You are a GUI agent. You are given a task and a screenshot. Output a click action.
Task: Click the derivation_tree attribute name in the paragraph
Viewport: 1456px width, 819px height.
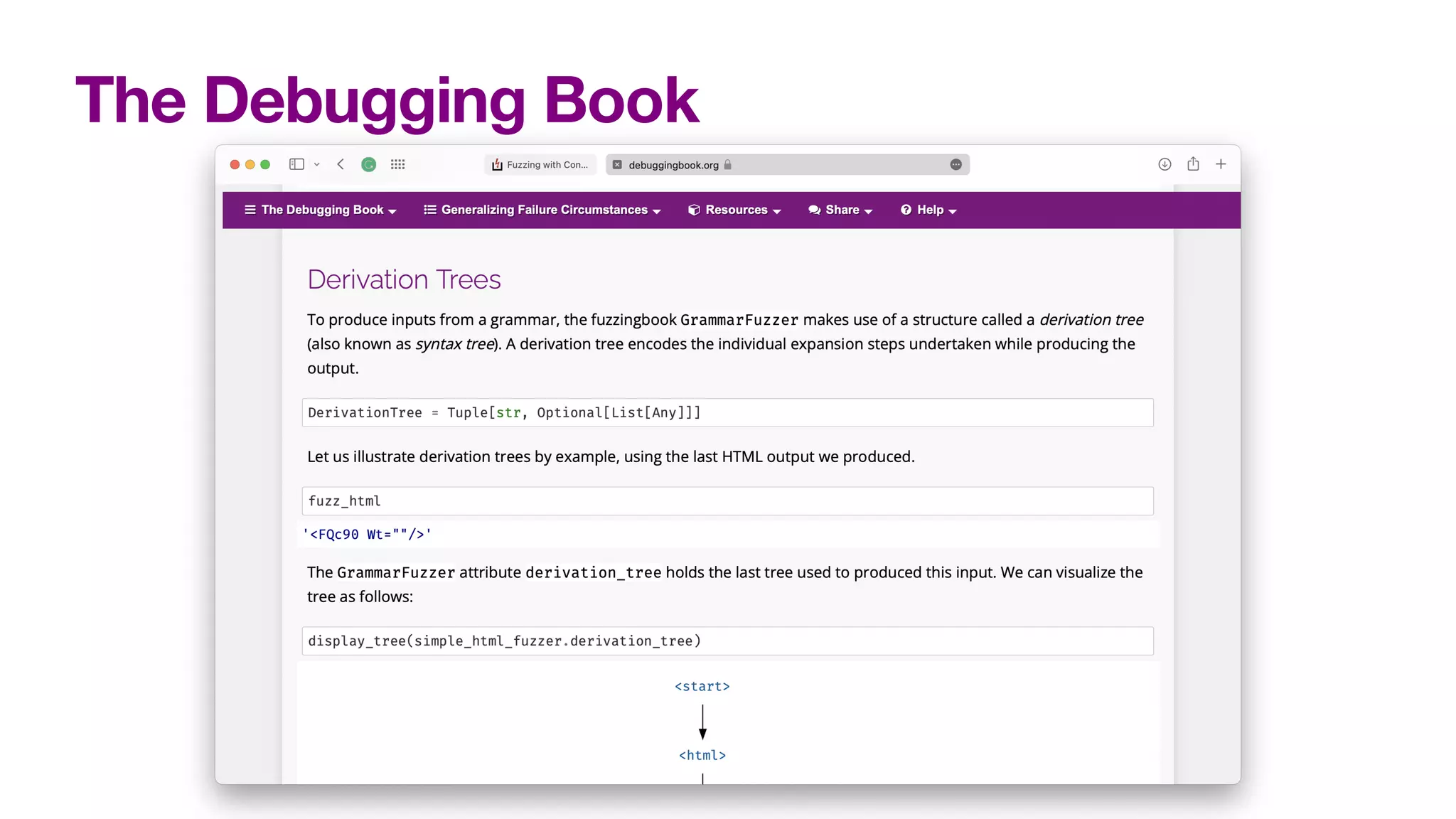tap(594, 573)
